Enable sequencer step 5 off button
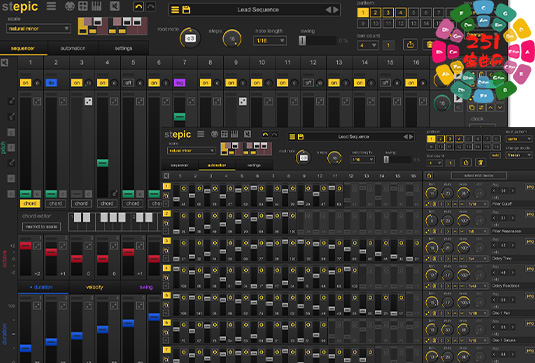The width and height of the screenshot is (535, 363). 128,83
